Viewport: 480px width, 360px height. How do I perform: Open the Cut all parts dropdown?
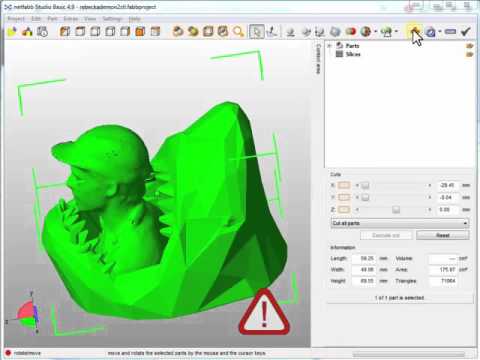pos(400,223)
